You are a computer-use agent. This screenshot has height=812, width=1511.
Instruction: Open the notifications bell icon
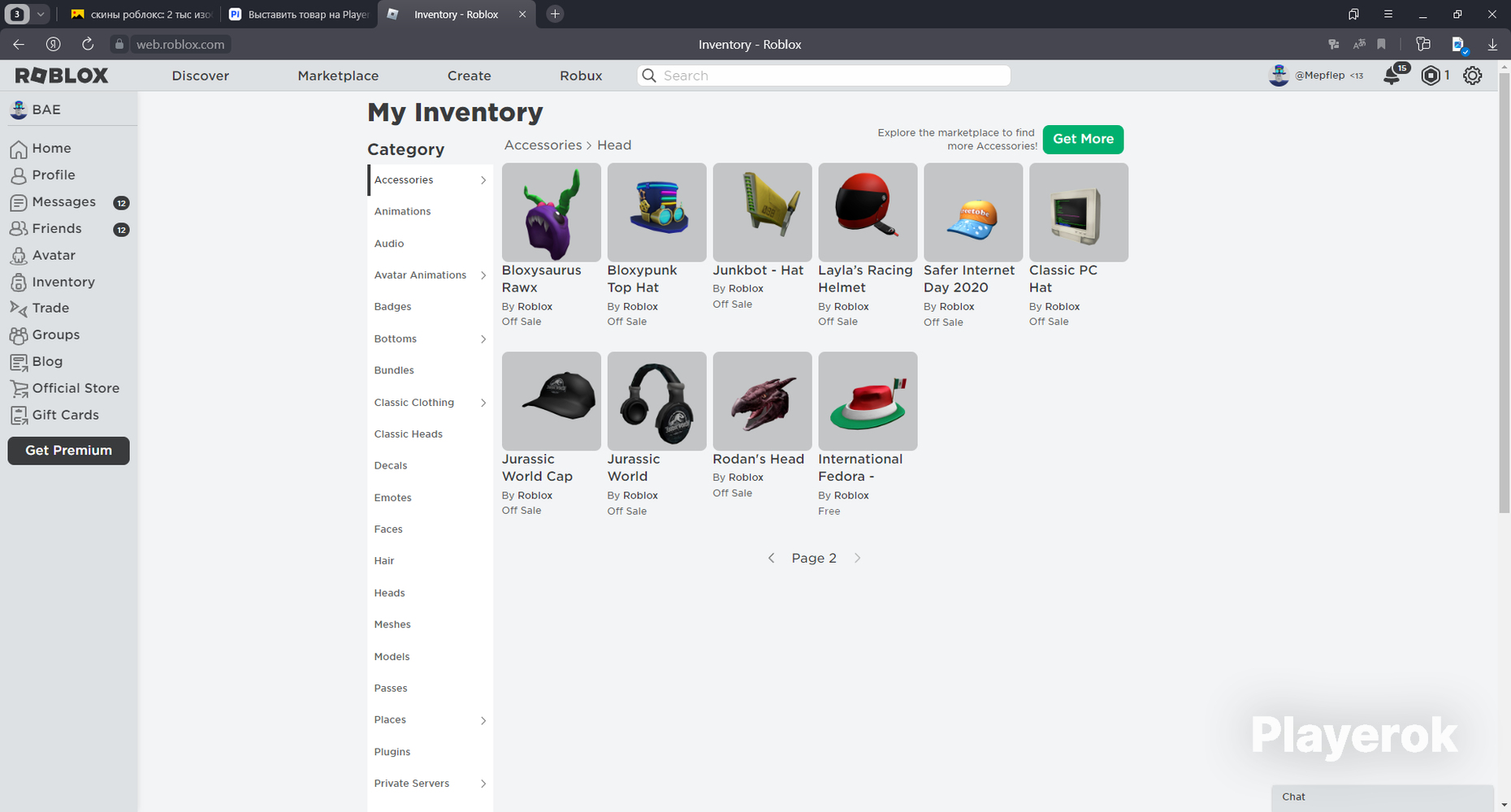pos(1392,76)
